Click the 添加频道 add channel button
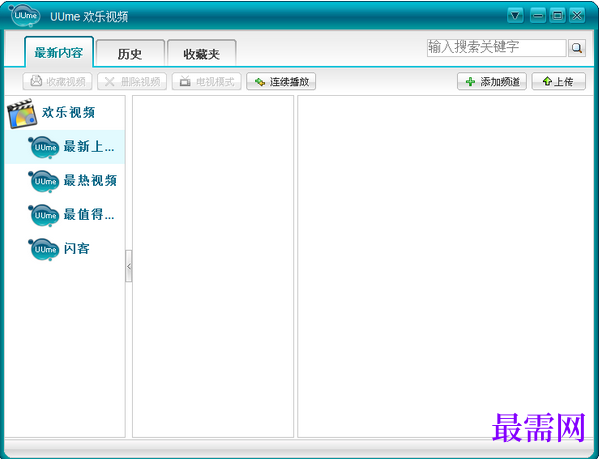This screenshot has height=459, width=604. pos(492,81)
